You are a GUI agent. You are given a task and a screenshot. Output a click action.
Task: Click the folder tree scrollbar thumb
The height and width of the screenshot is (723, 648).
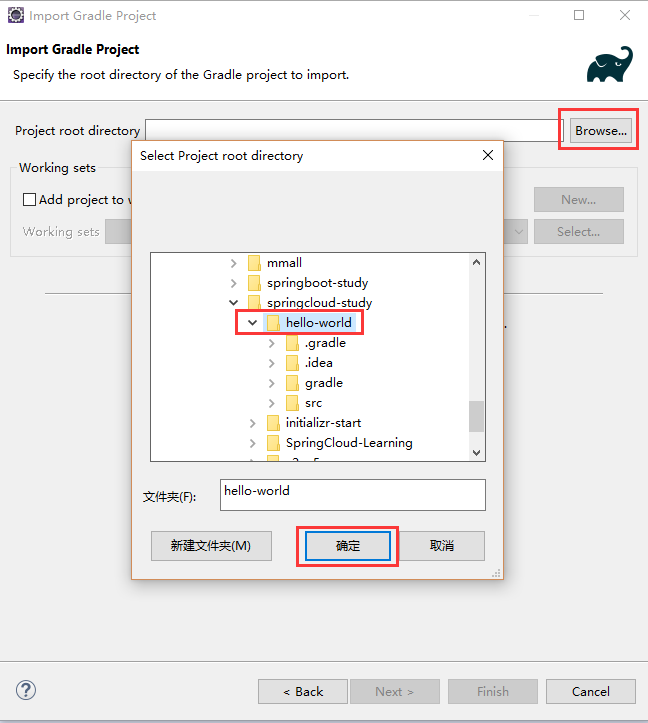click(x=476, y=416)
